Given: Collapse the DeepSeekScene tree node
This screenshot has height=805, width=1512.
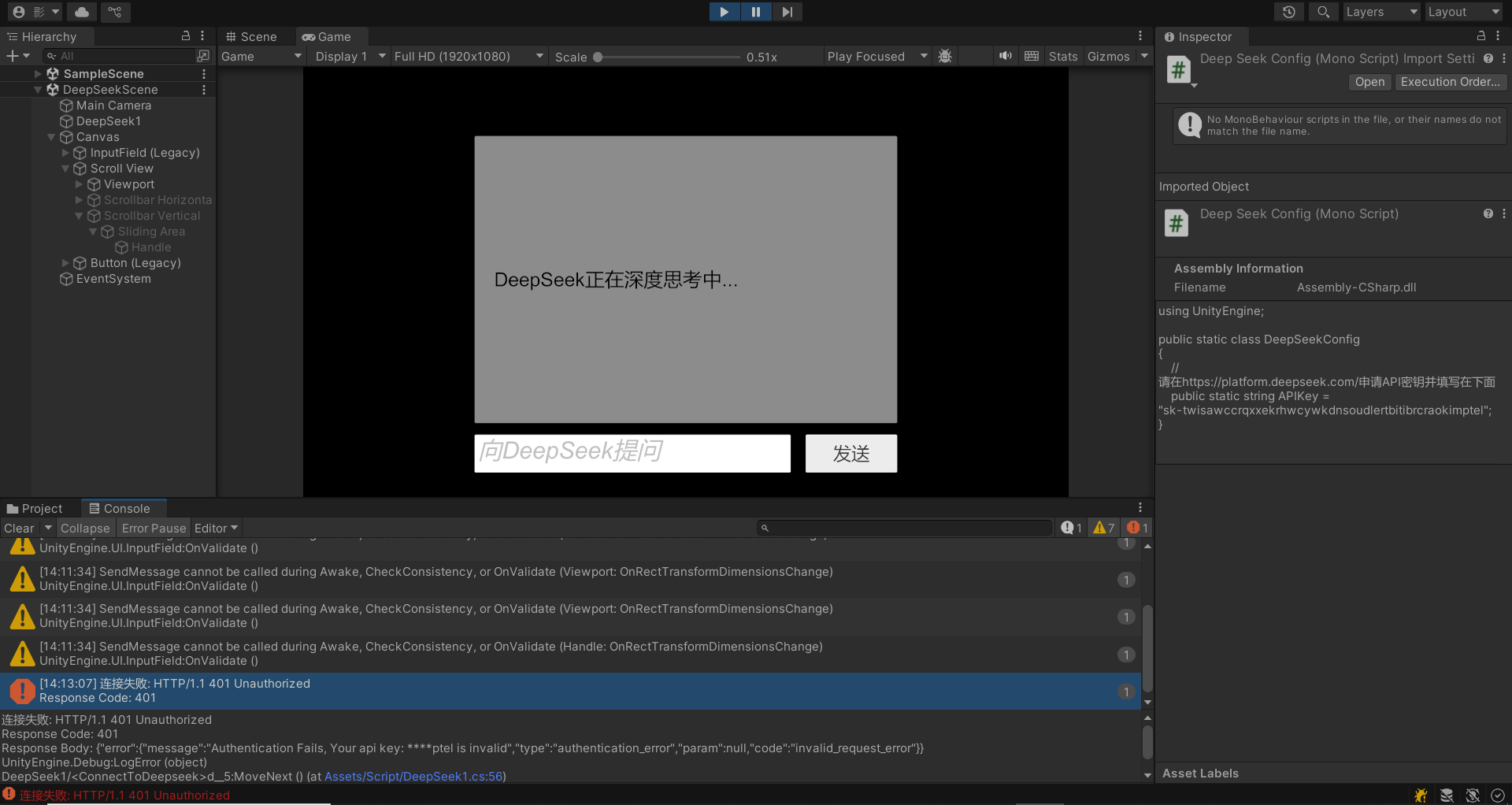Looking at the screenshot, I should [x=38, y=90].
